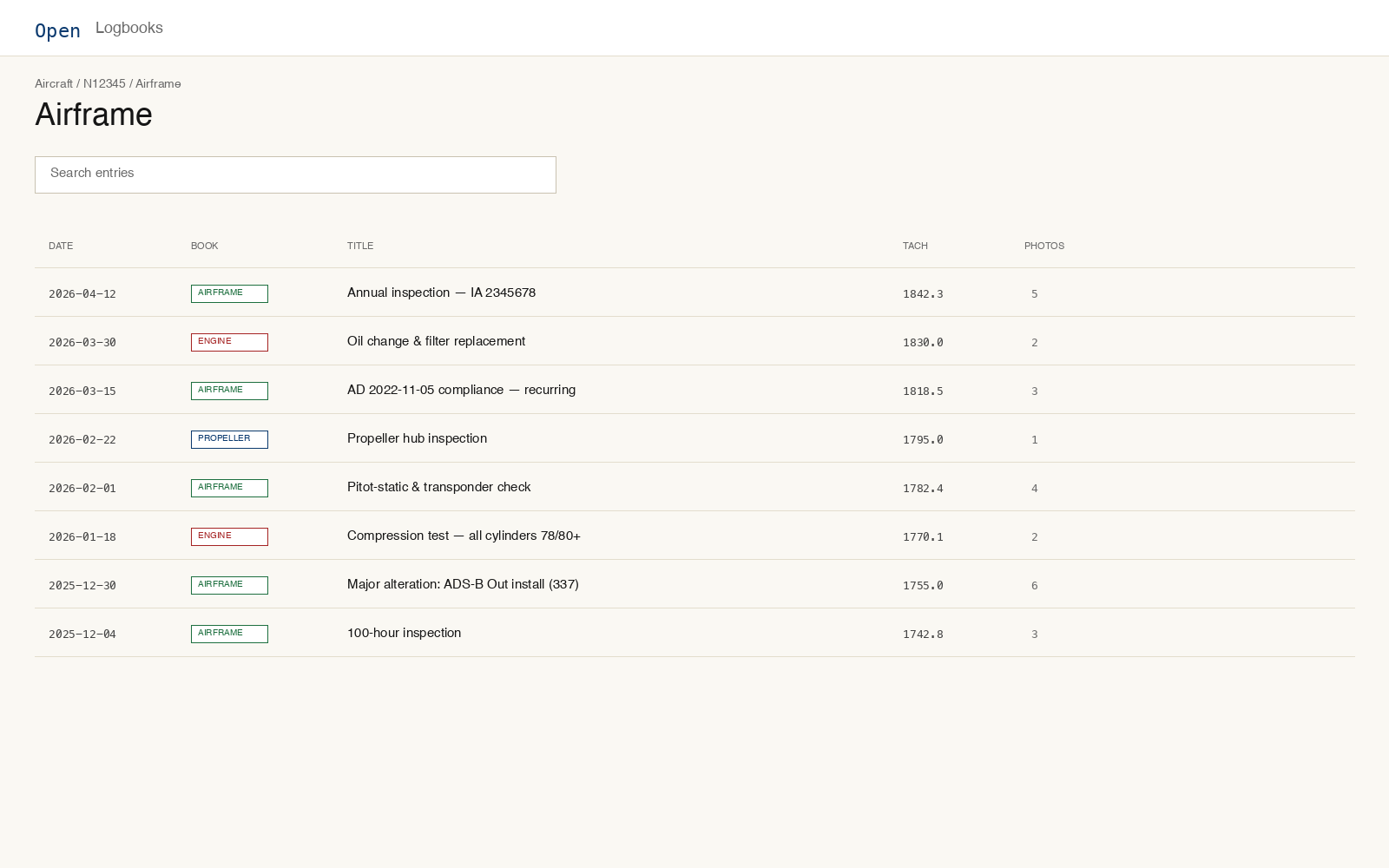The image size is (1389, 868).
Task: Click photo count 1 on Propeller hub row
Action: pos(1034,440)
